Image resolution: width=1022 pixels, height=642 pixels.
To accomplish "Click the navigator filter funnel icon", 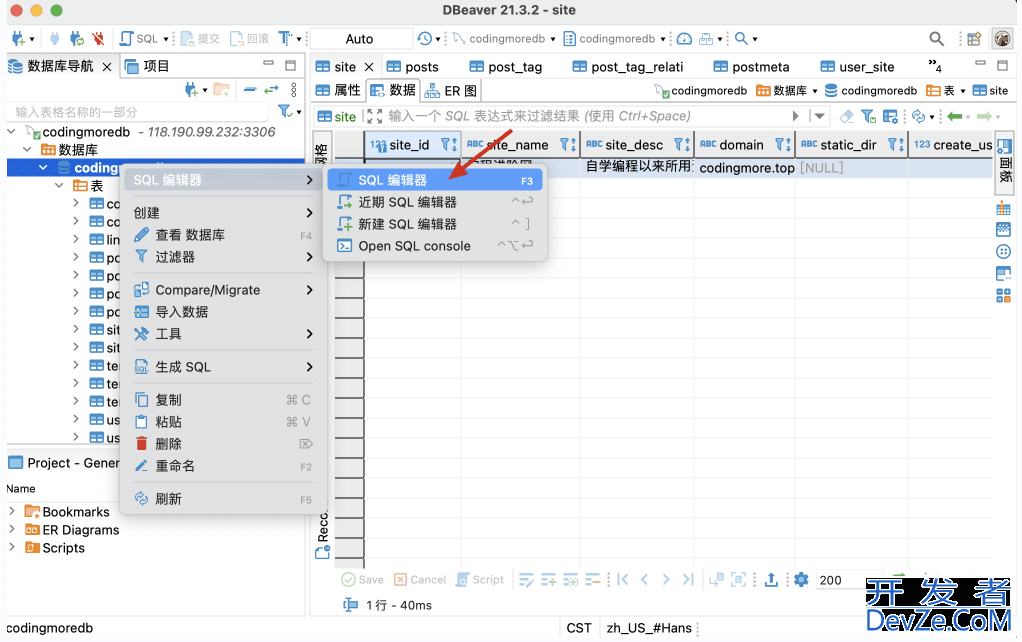I will coord(285,111).
